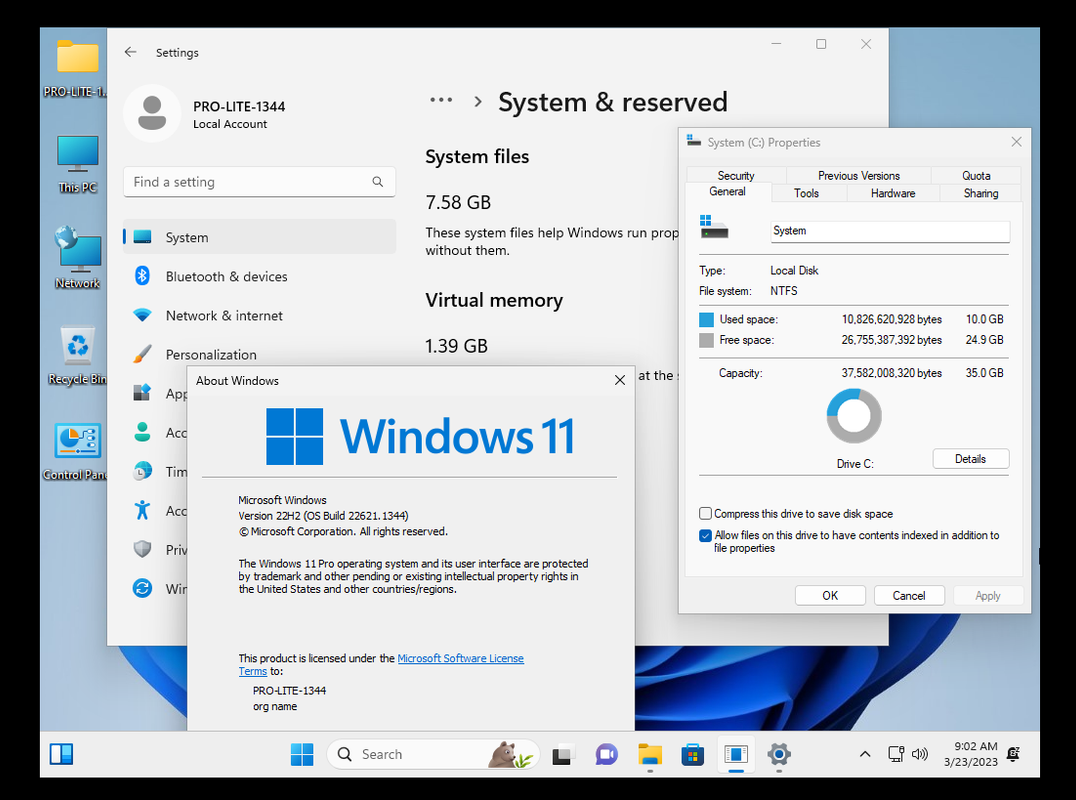Screen dimensions: 1076x800
Task: Select Personalization category in Settings
Action: (259, 354)
